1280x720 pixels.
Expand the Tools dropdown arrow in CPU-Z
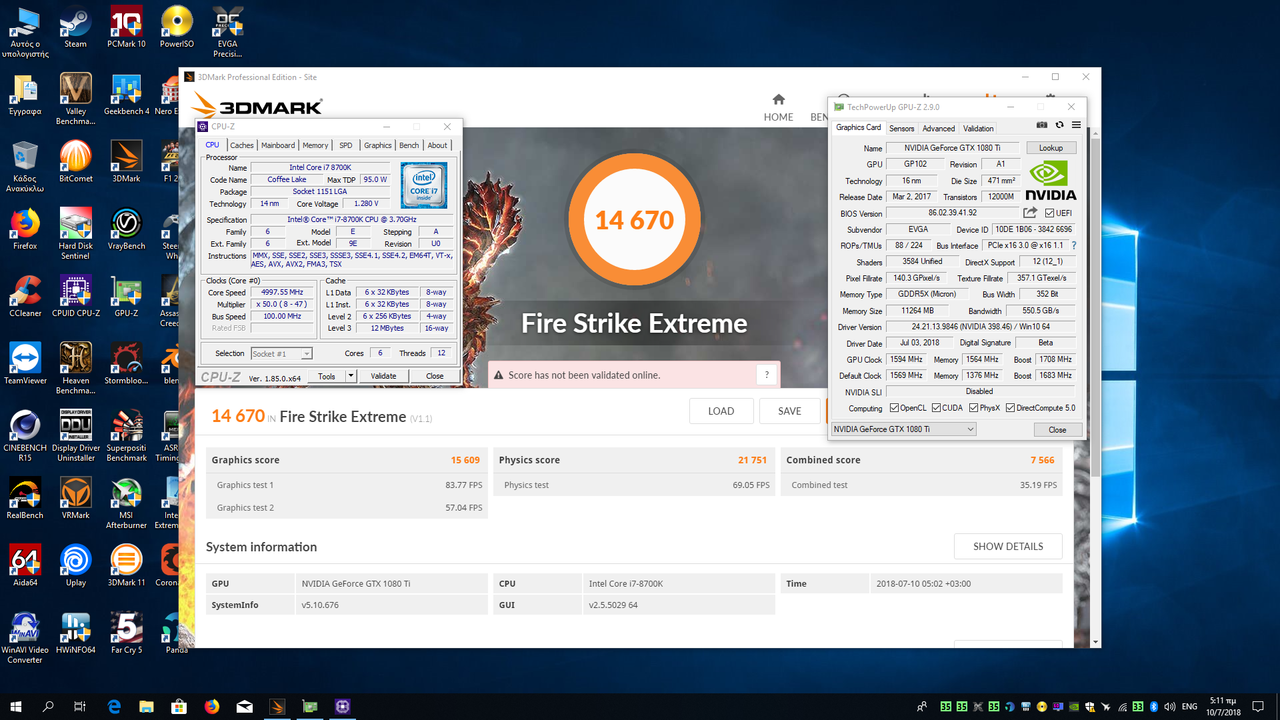pyautogui.click(x=351, y=376)
